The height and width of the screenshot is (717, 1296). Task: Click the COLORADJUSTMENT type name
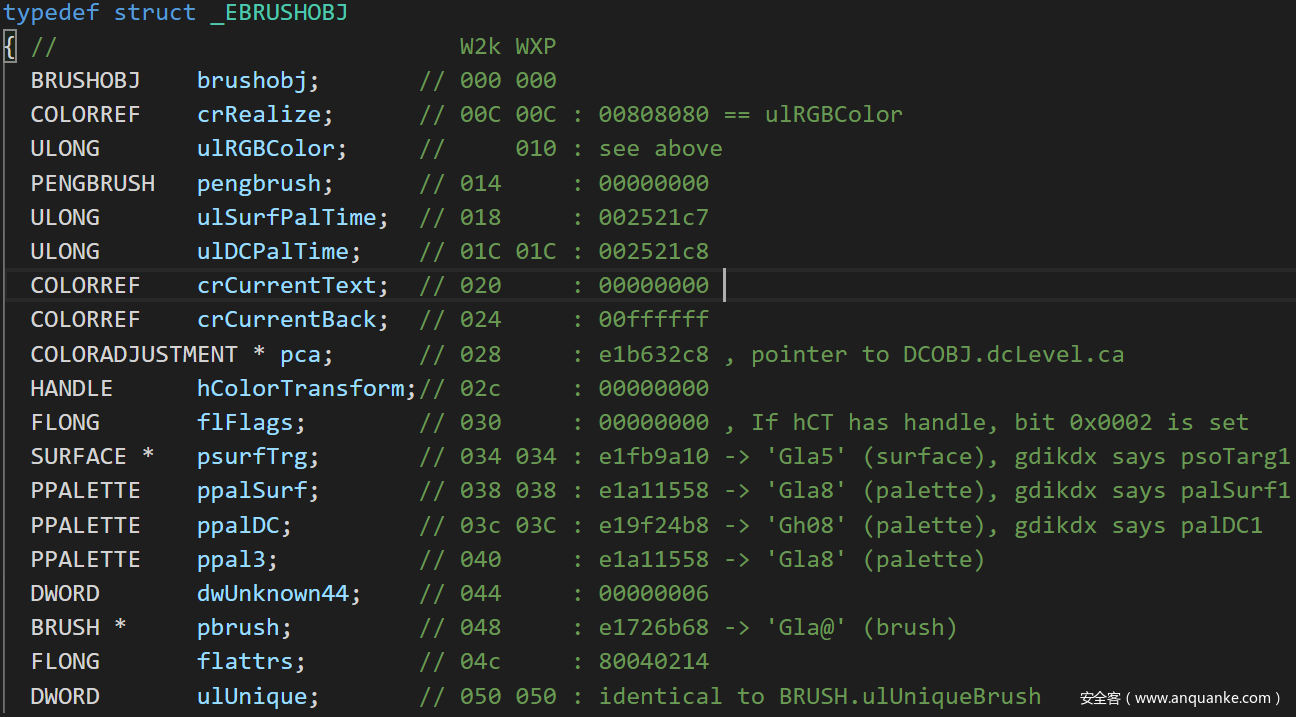pos(134,354)
